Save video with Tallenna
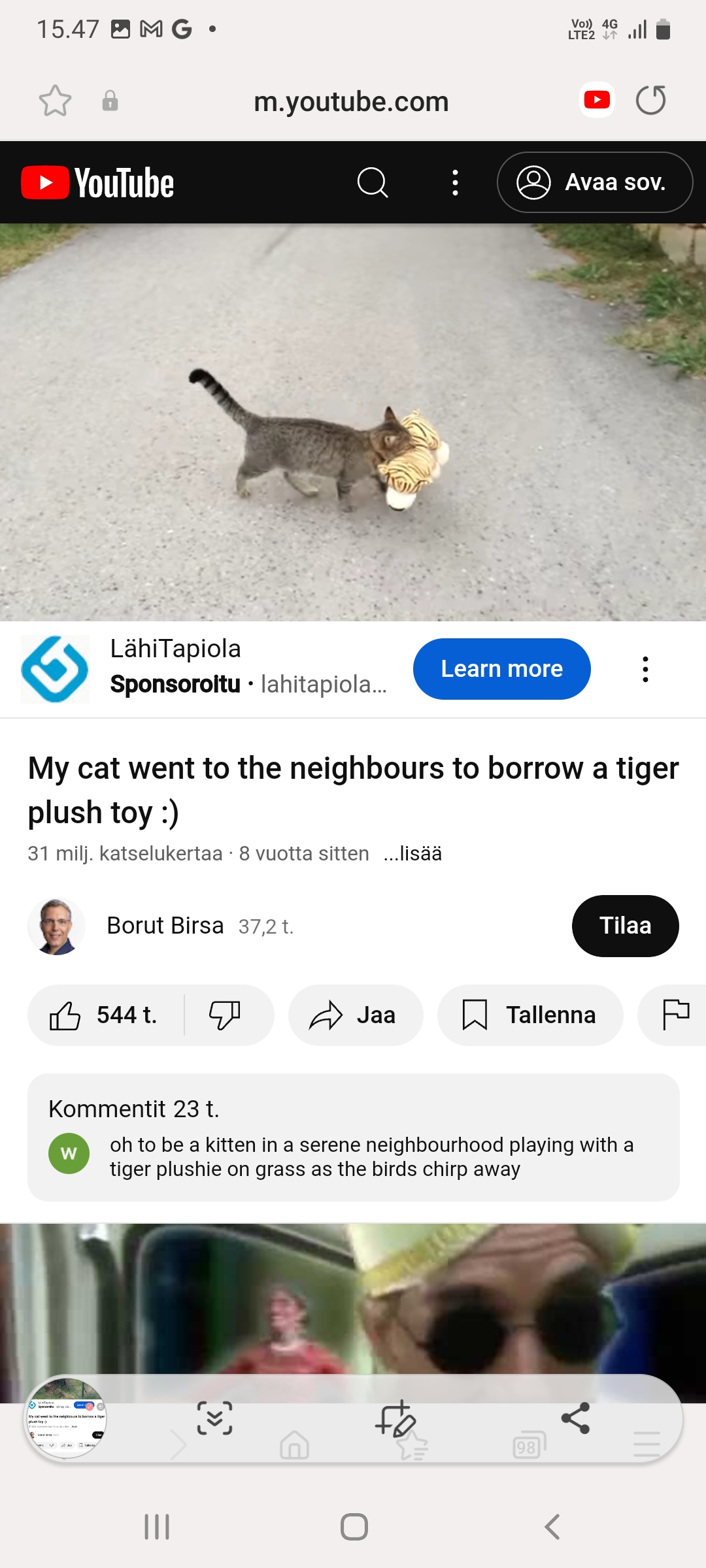The width and height of the screenshot is (706, 1568). pyautogui.click(x=530, y=1015)
